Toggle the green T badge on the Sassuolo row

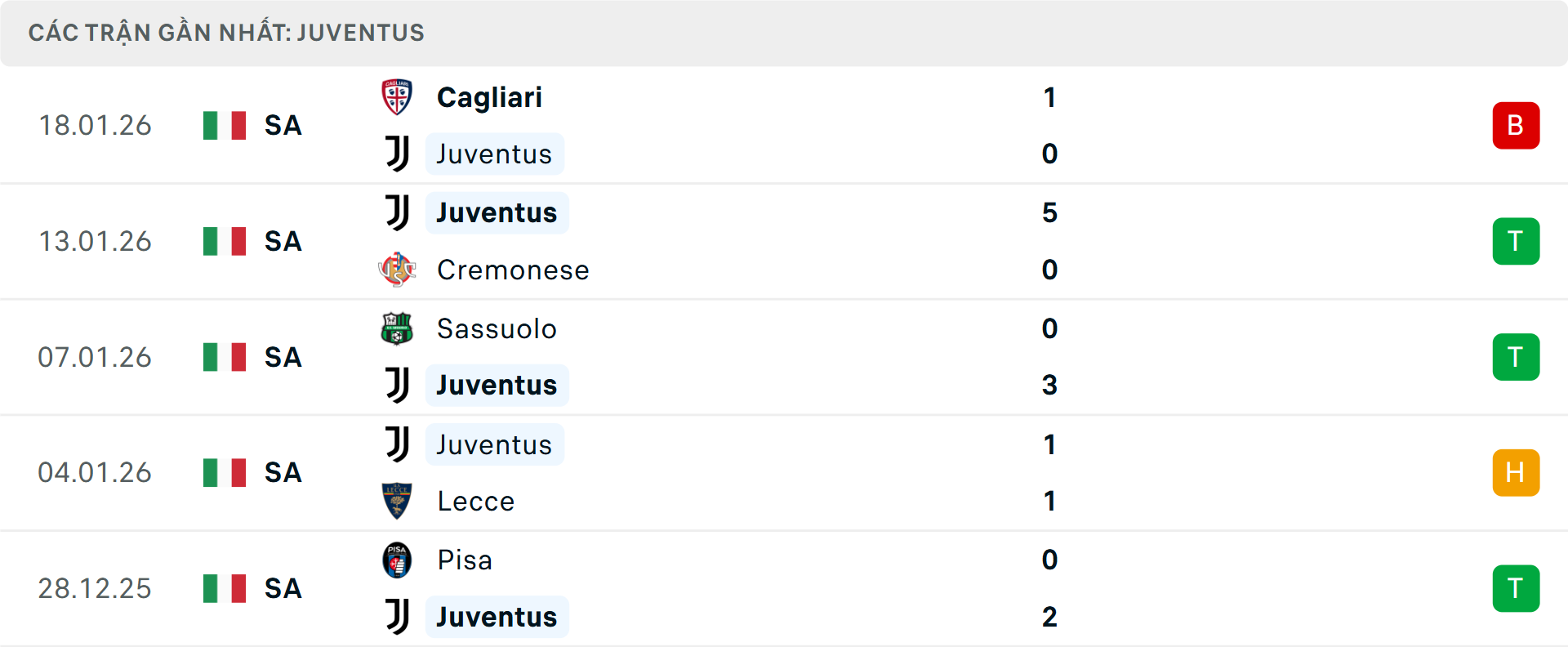(x=1517, y=357)
